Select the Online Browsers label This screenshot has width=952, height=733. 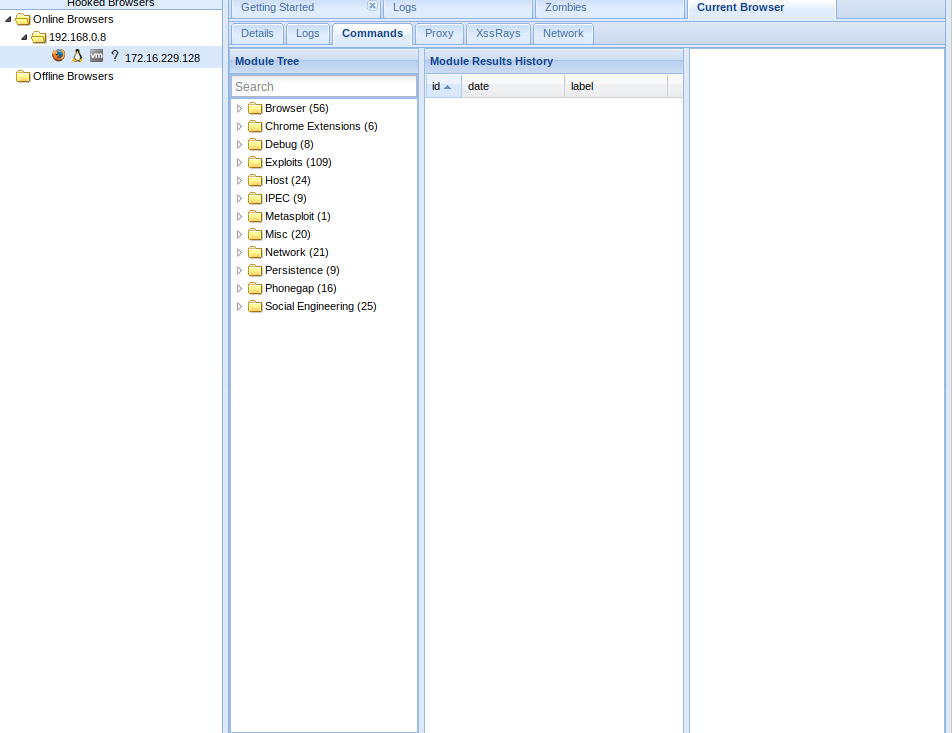point(73,19)
